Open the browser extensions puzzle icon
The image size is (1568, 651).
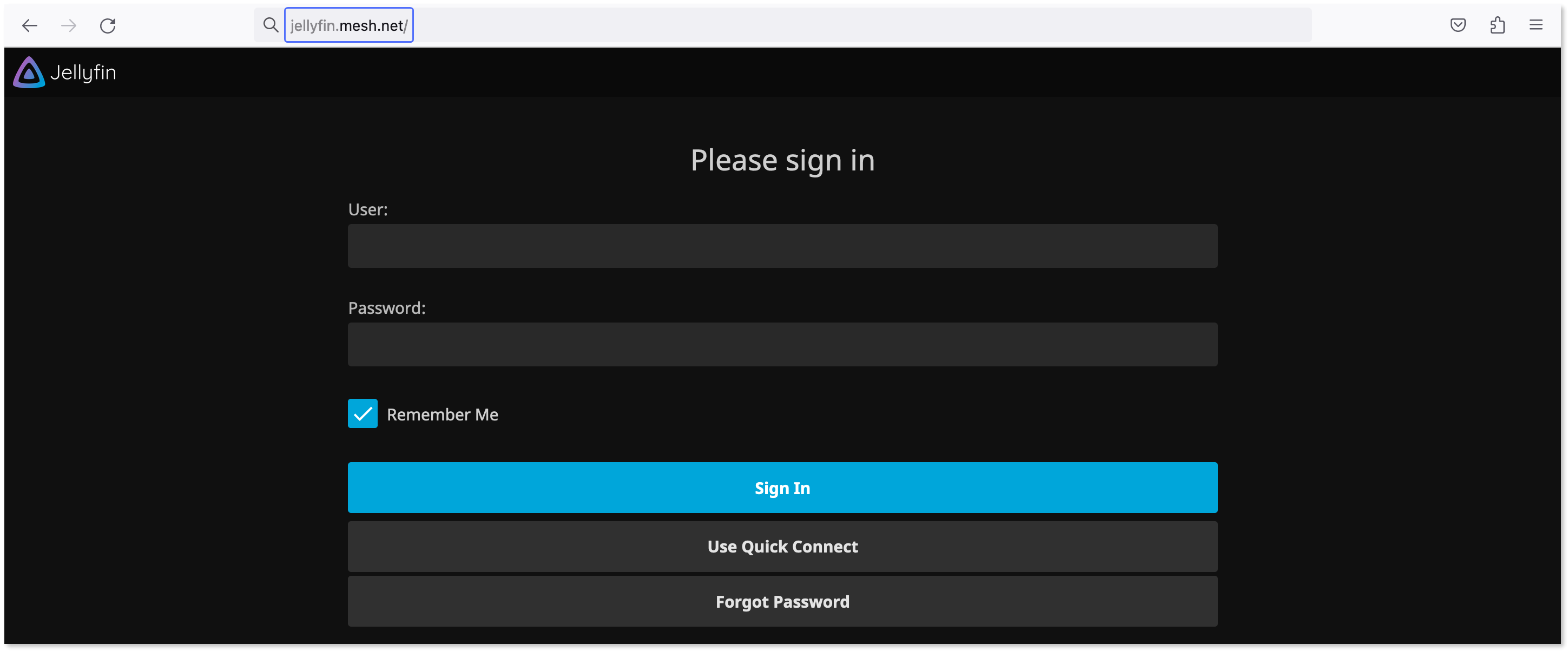[1498, 25]
